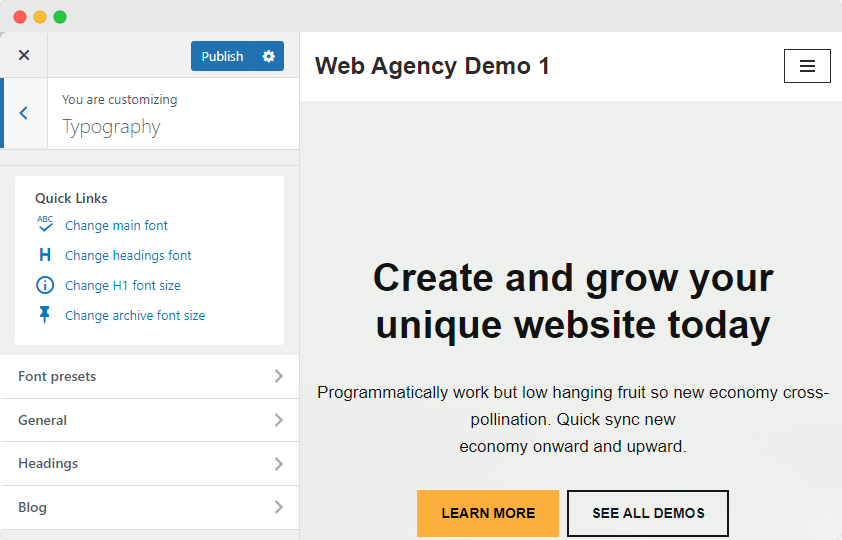Go back using the left chevron arrow
This screenshot has width=842, height=540.
(24, 113)
